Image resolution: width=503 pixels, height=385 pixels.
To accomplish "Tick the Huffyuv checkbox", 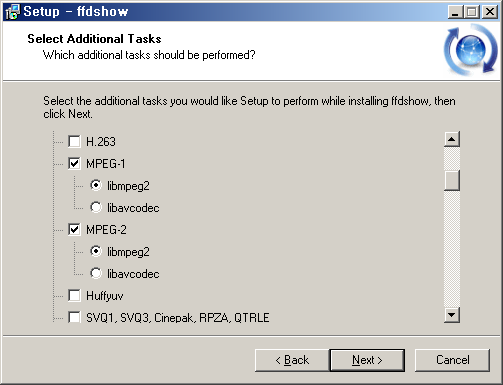I will click(74, 295).
